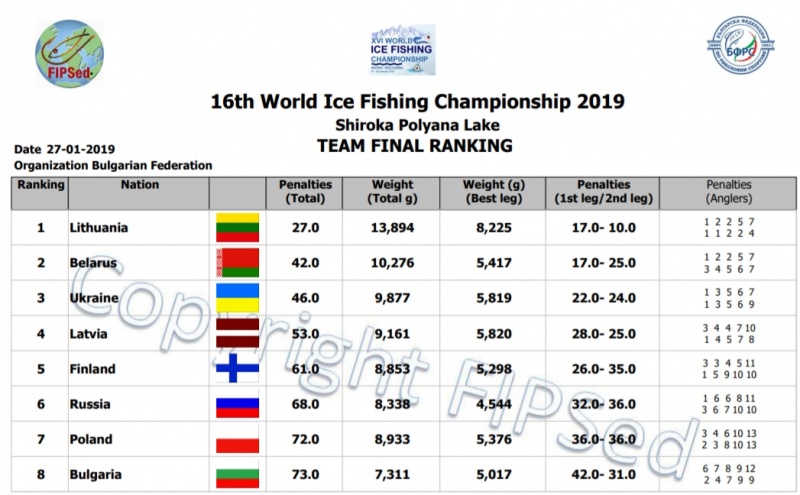Image resolution: width=800 pixels, height=495 pixels.
Task: Click the Lithuania flag
Action: tap(238, 228)
